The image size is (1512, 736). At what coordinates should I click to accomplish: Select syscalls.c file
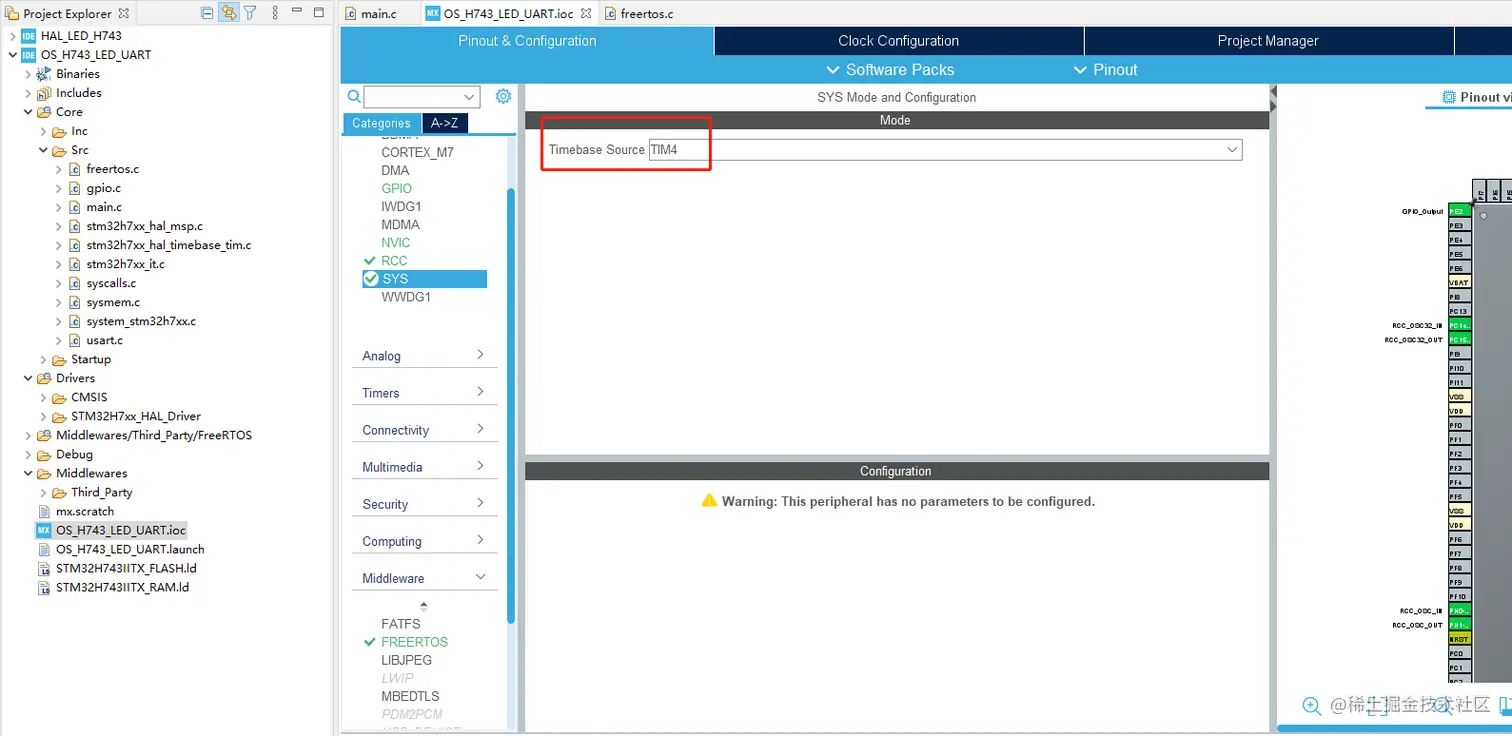pos(111,283)
